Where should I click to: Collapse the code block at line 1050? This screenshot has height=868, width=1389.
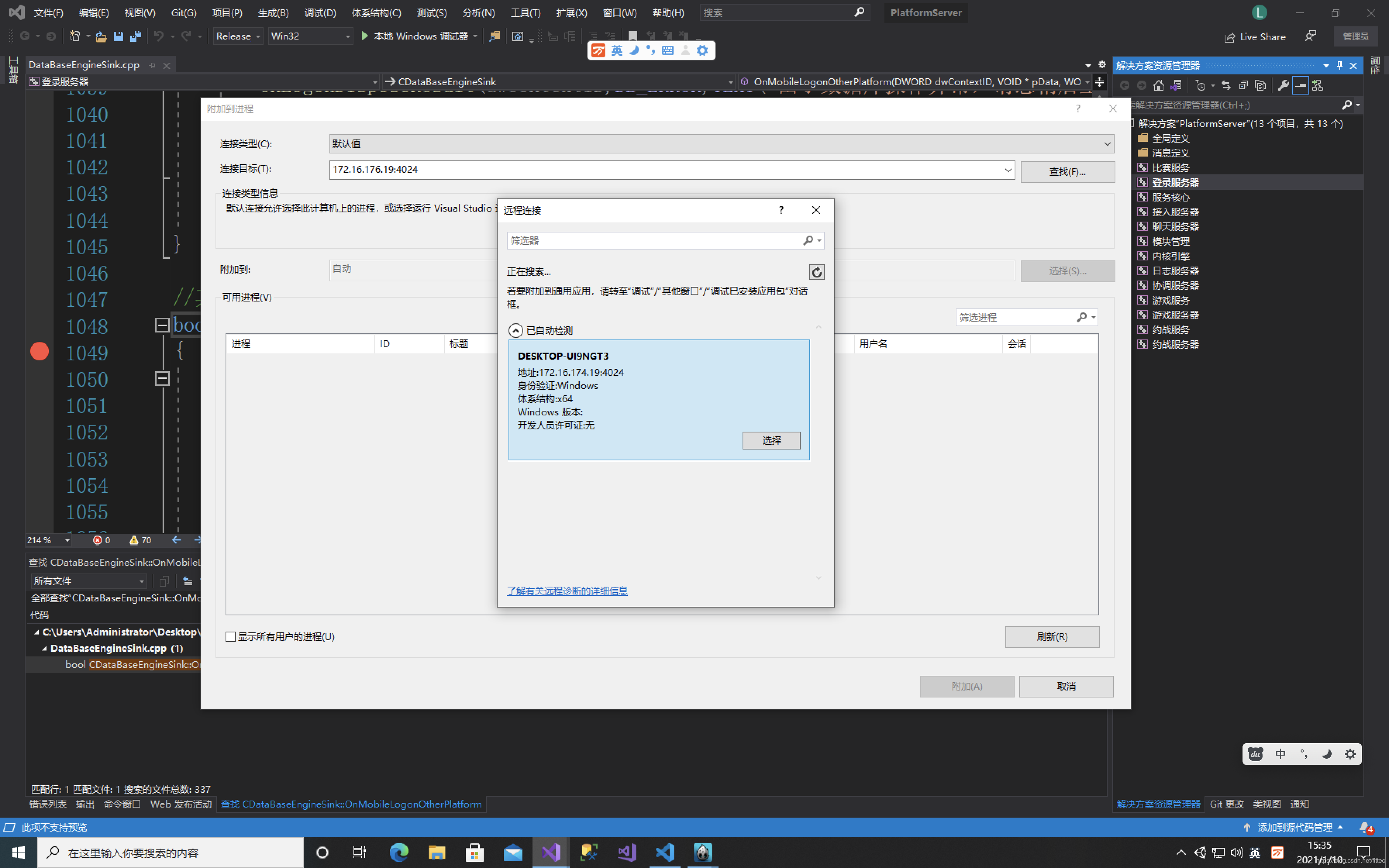tap(162, 378)
